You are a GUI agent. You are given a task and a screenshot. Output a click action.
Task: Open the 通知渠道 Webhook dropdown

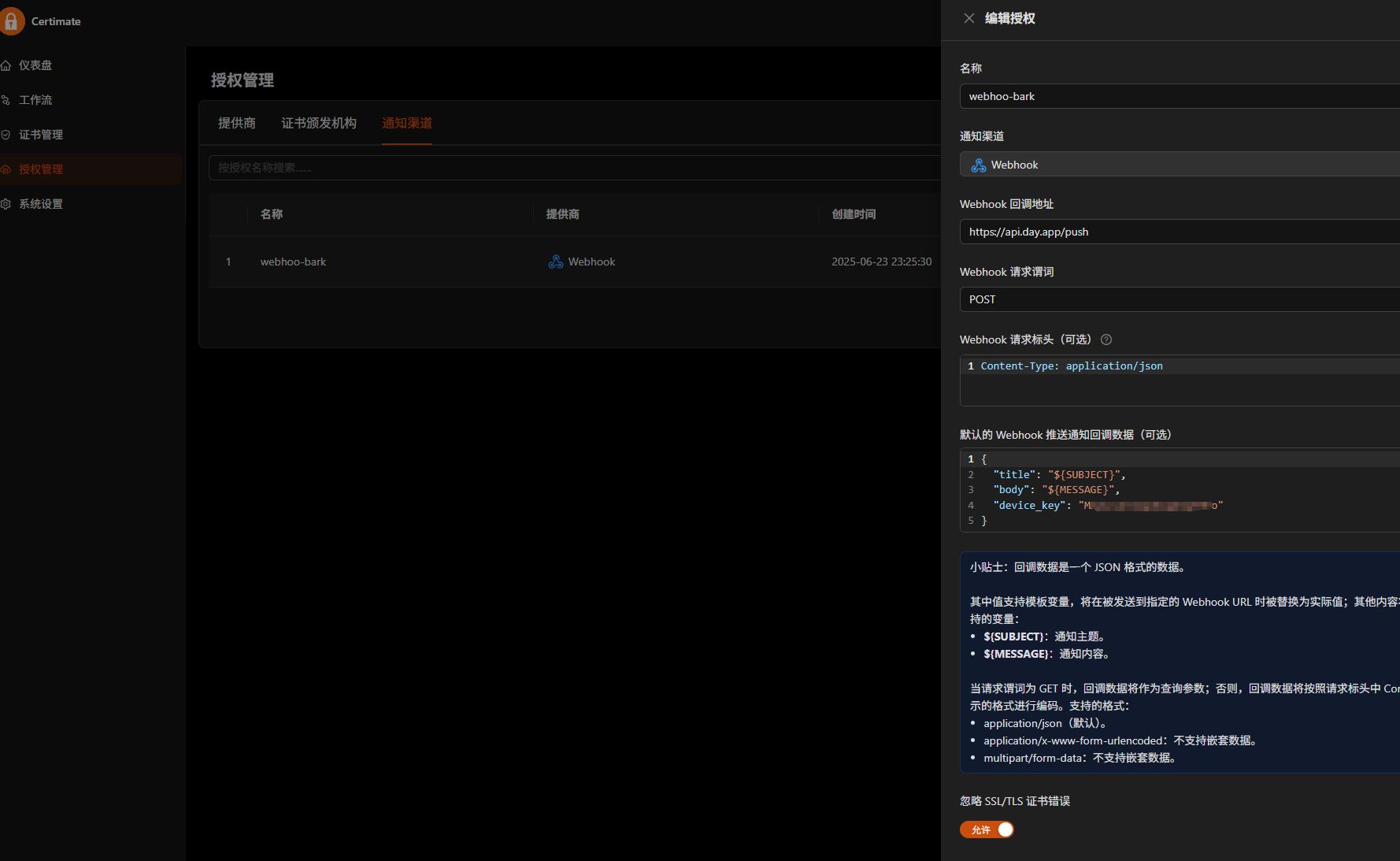[x=1180, y=164]
